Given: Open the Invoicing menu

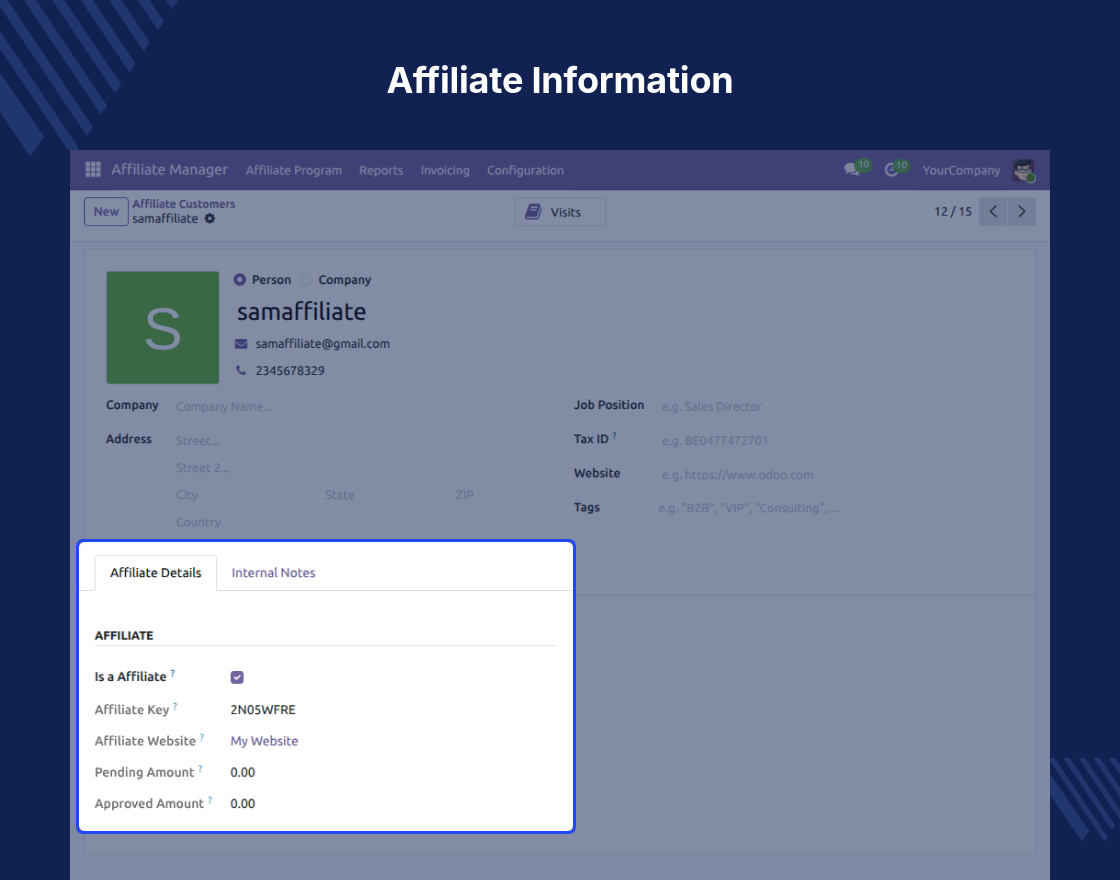Looking at the screenshot, I should [445, 170].
